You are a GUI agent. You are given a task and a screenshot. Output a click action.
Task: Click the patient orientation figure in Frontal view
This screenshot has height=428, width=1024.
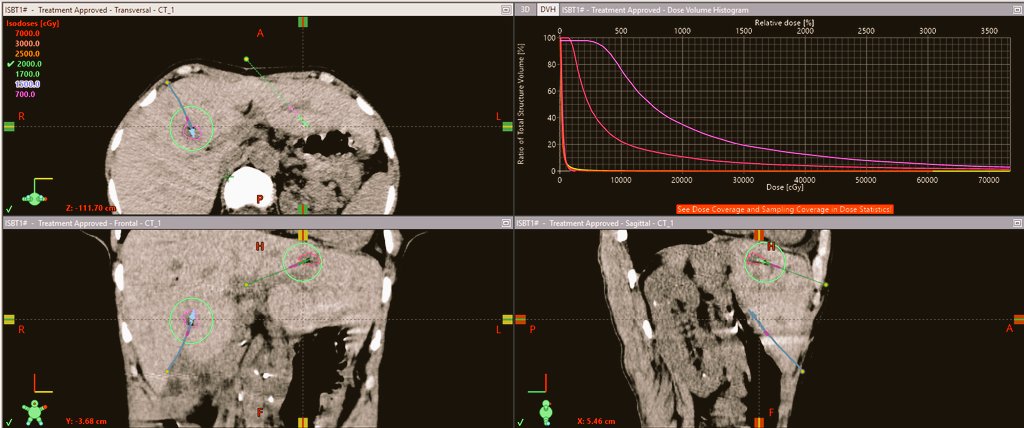pos(36,407)
